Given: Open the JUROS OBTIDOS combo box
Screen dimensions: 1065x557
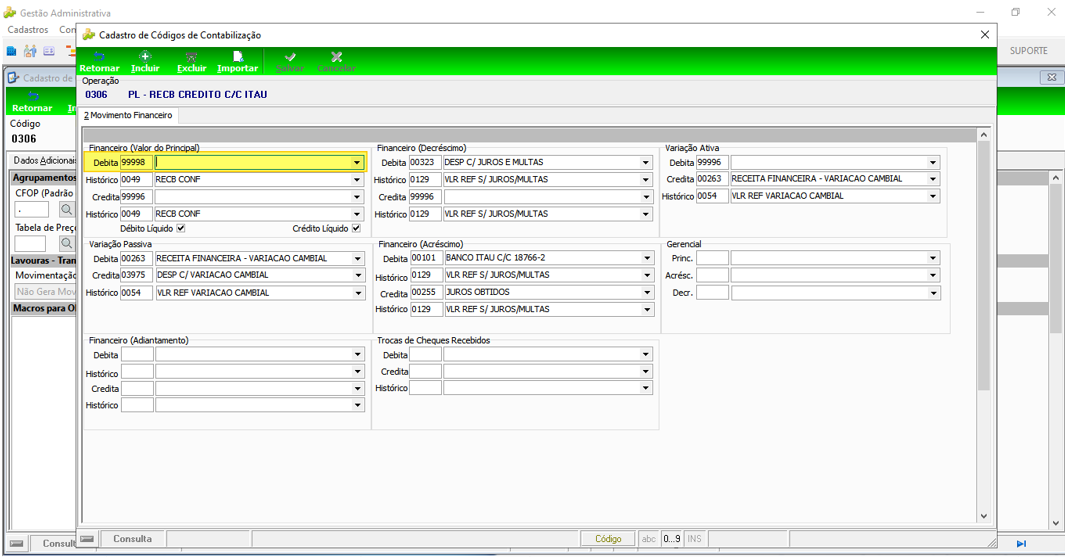Looking at the screenshot, I should coord(647,292).
